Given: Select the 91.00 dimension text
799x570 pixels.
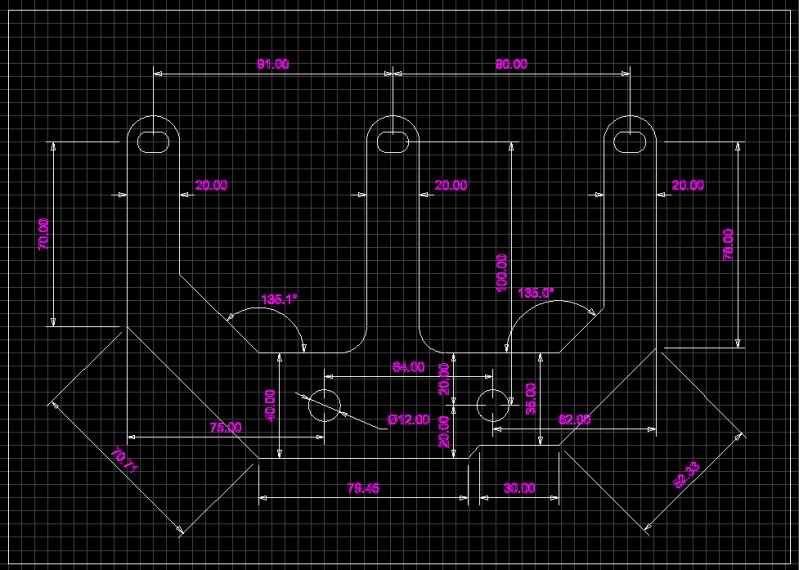Looking at the screenshot, I should point(273,64).
